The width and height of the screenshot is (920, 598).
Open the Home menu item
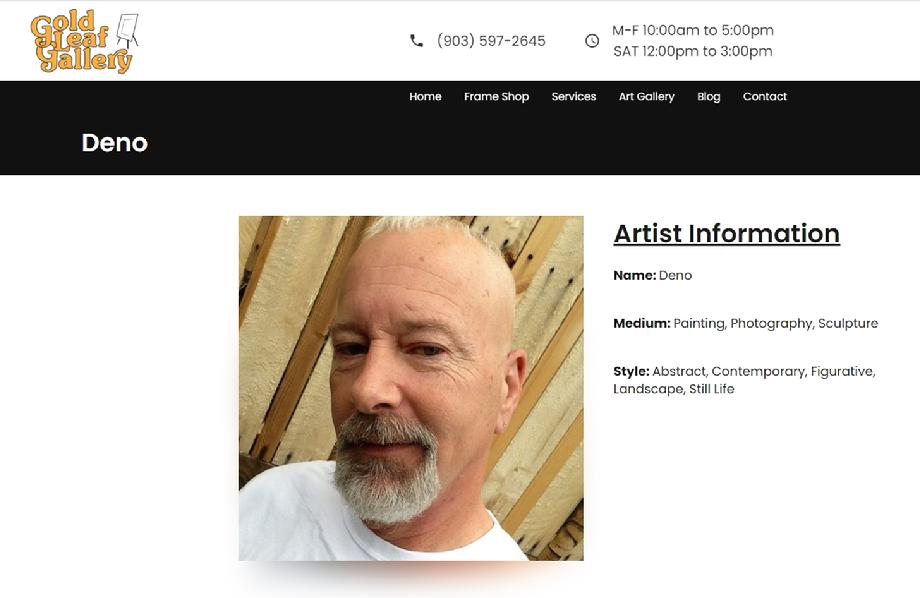click(x=425, y=96)
